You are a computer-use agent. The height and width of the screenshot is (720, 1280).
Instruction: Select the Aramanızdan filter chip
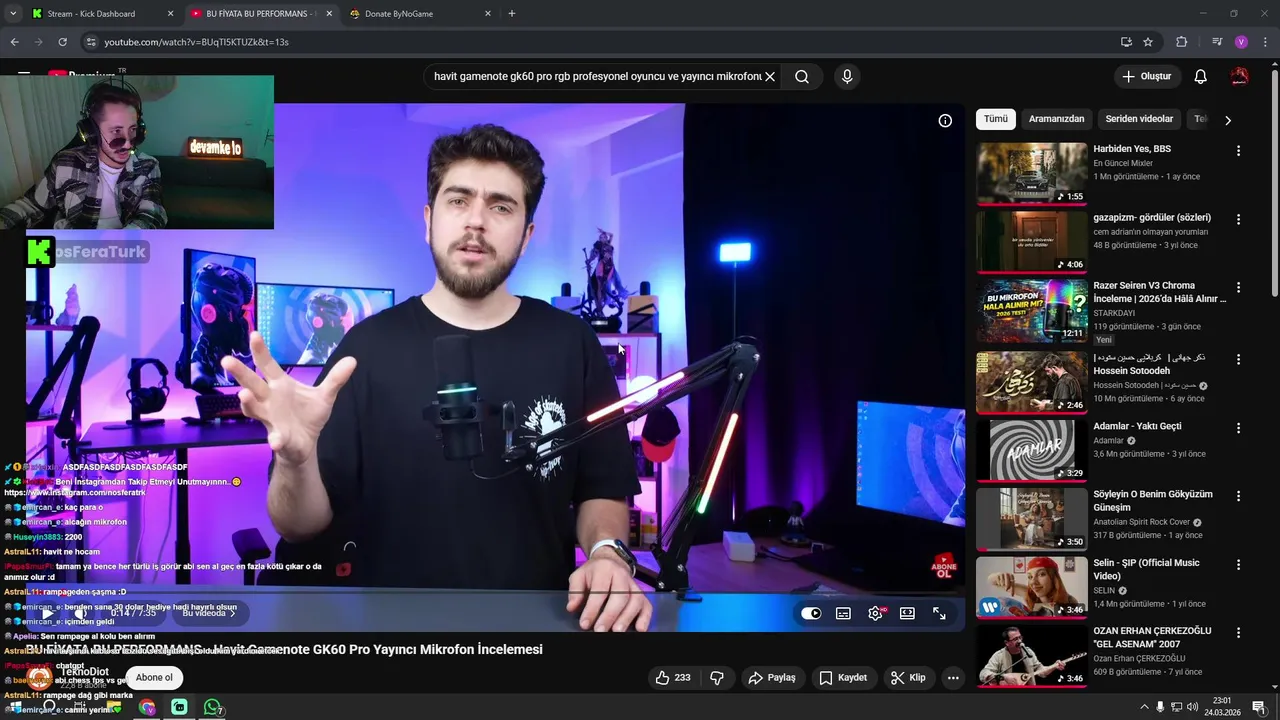[x=1057, y=119]
